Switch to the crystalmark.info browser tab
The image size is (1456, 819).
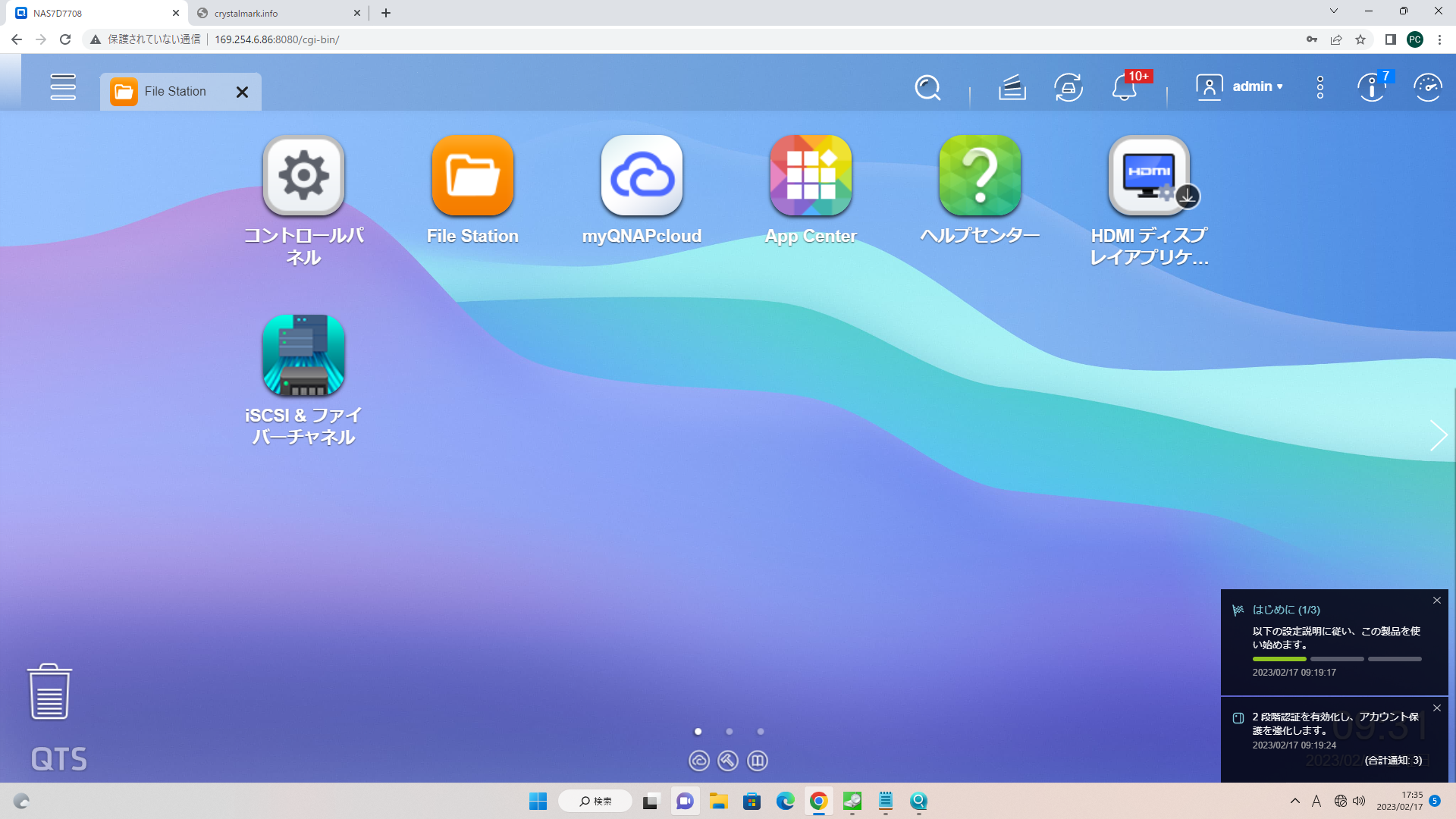tap(273, 13)
